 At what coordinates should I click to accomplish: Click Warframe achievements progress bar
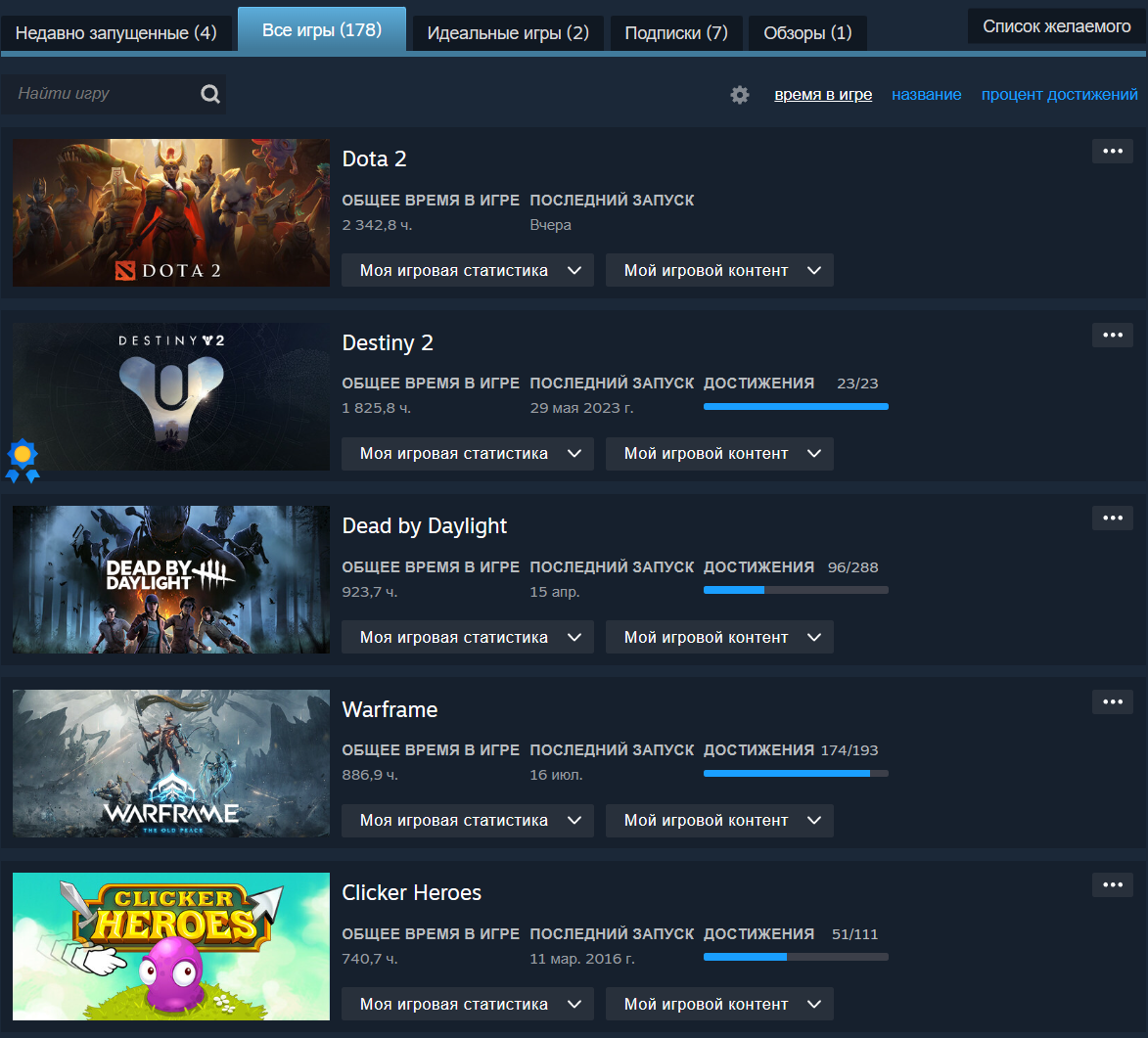[796, 773]
